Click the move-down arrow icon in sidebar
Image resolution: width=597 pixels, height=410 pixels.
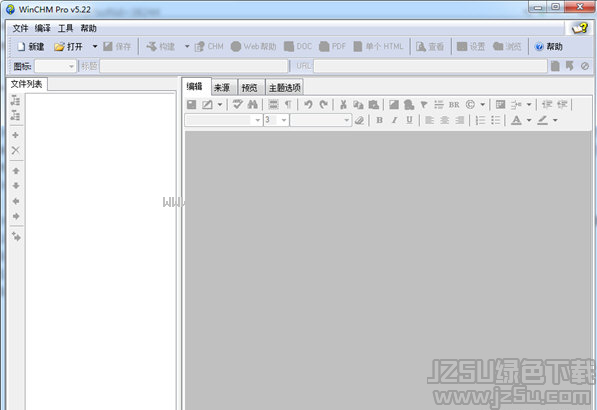pyautogui.click(x=16, y=186)
